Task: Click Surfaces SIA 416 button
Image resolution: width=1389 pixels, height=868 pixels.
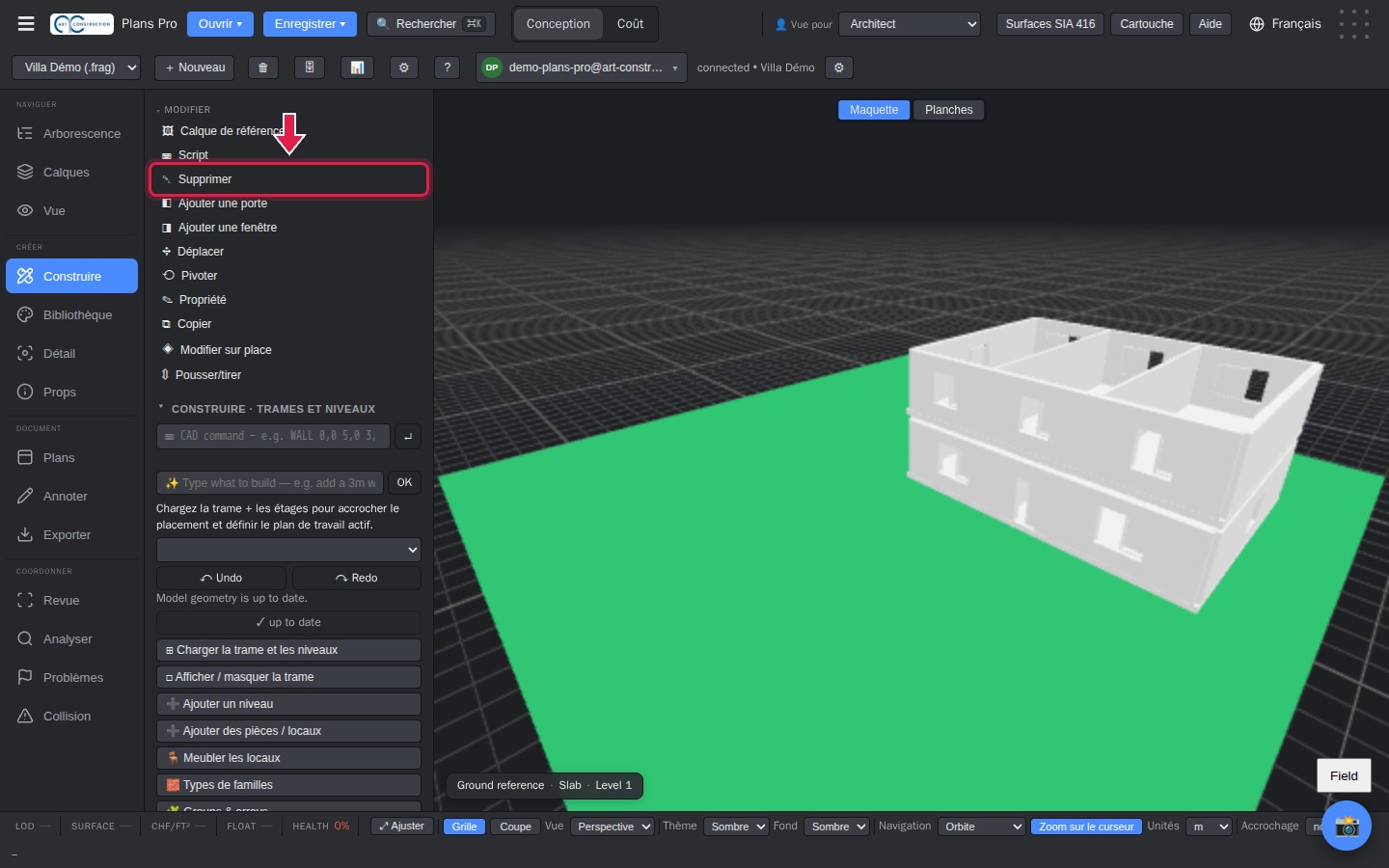Action: click(1049, 23)
